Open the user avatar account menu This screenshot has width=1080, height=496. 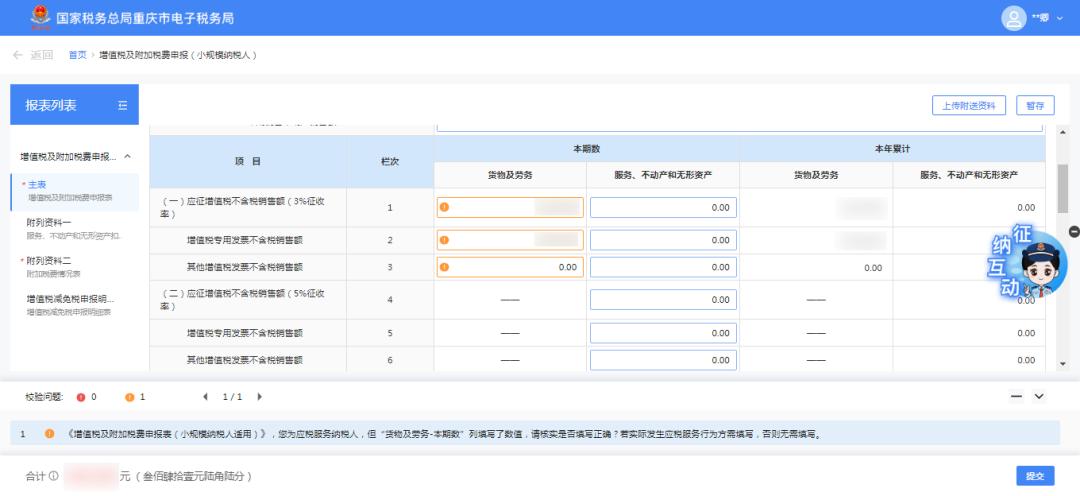point(1014,17)
